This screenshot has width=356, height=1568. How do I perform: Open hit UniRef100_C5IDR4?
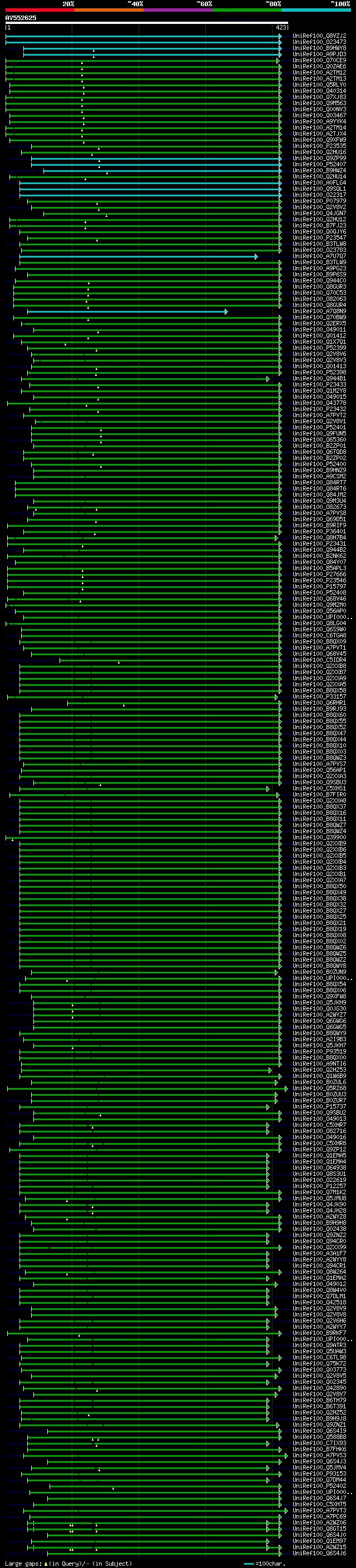tap(319, 660)
